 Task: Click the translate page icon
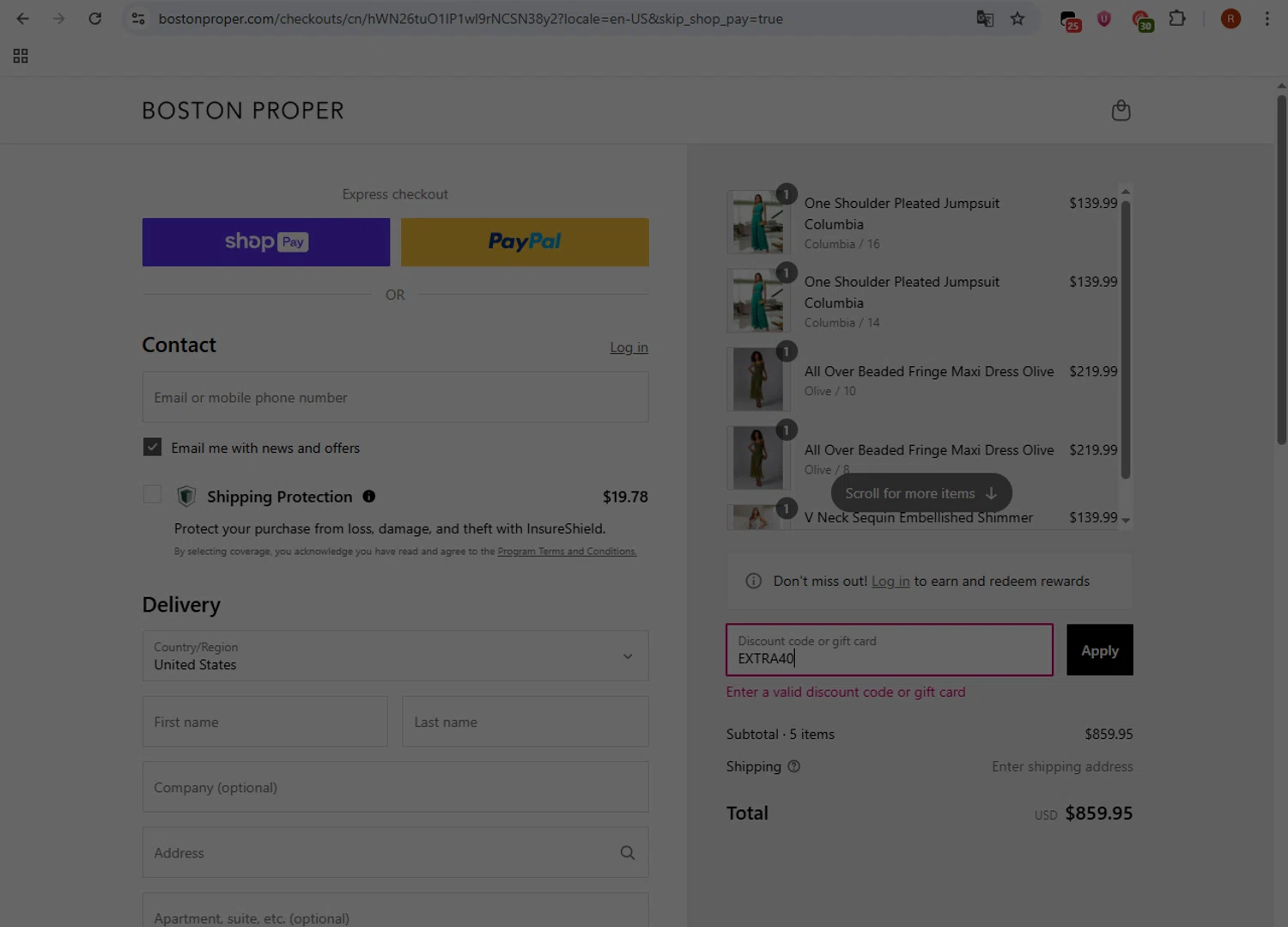click(x=985, y=18)
